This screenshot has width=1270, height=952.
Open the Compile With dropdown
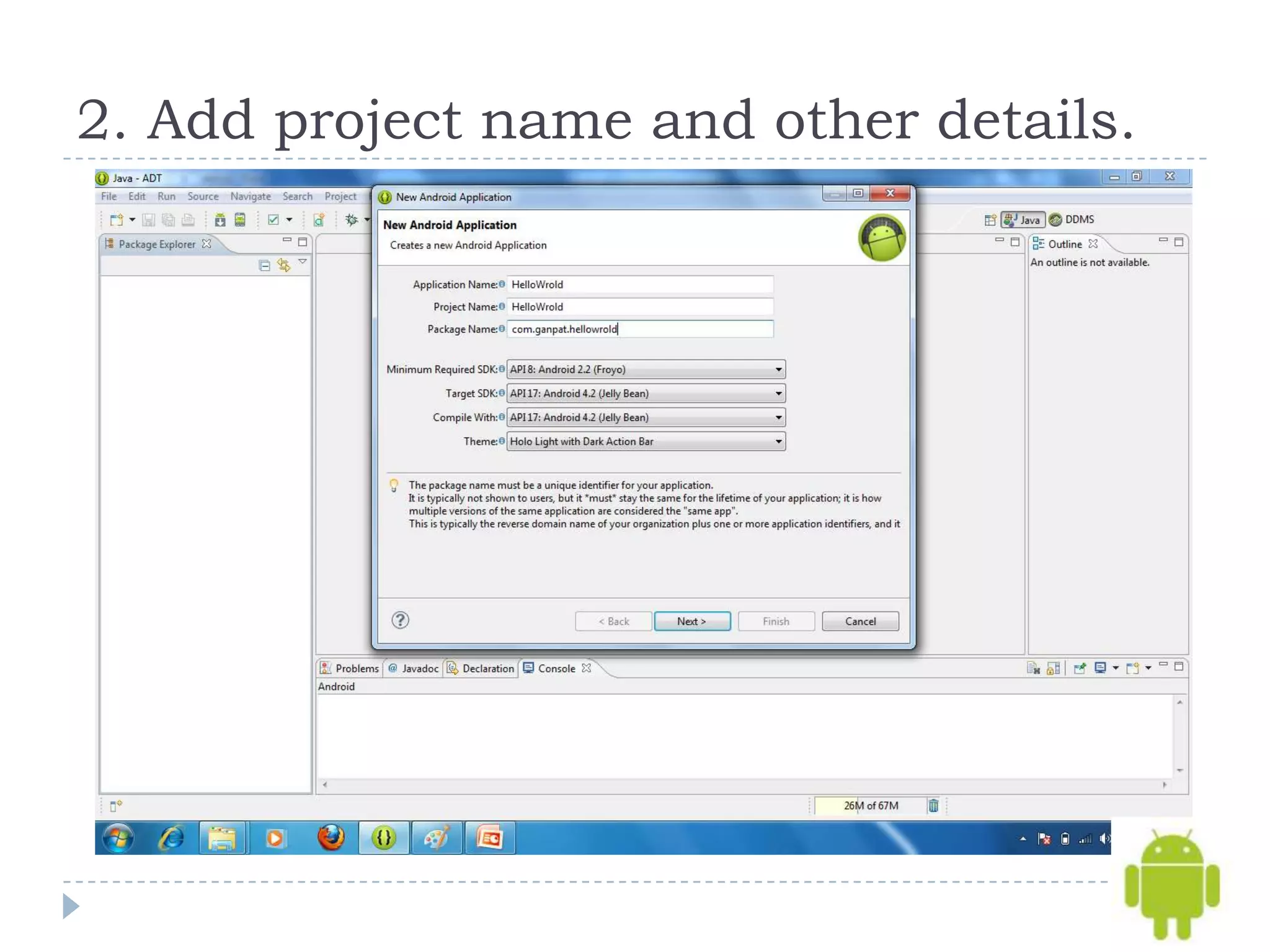click(x=646, y=418)
